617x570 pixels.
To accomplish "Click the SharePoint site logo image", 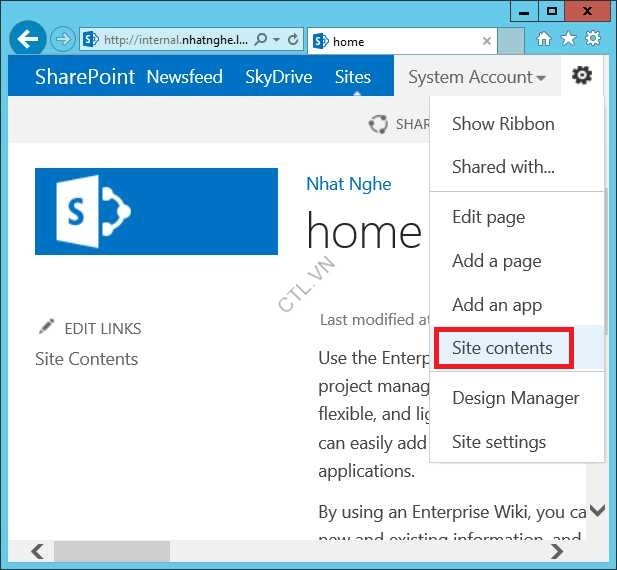I will point(156,212).
